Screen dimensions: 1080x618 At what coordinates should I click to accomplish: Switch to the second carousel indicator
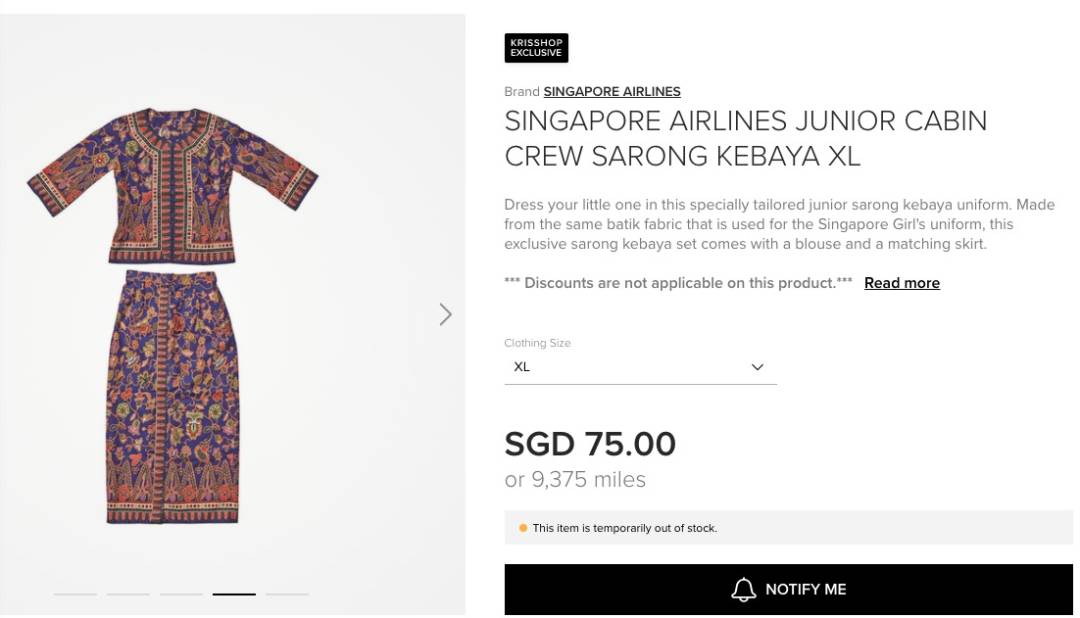[x=128, y=594]
